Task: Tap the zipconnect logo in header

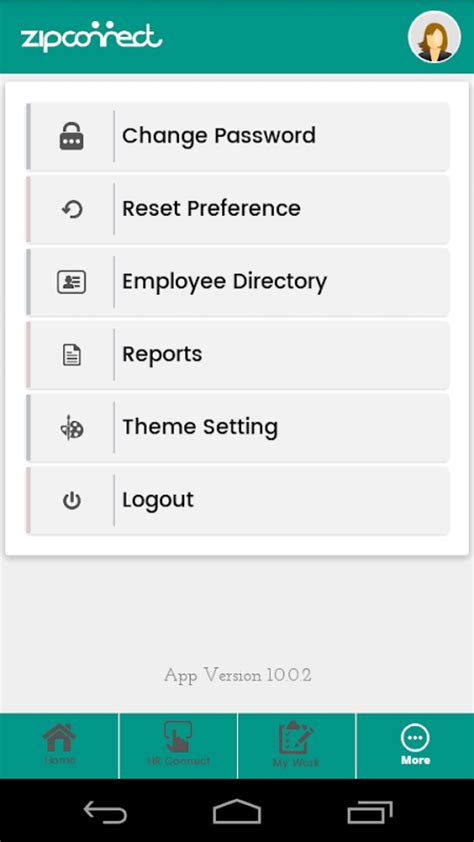Action: [x=91, y=37]
